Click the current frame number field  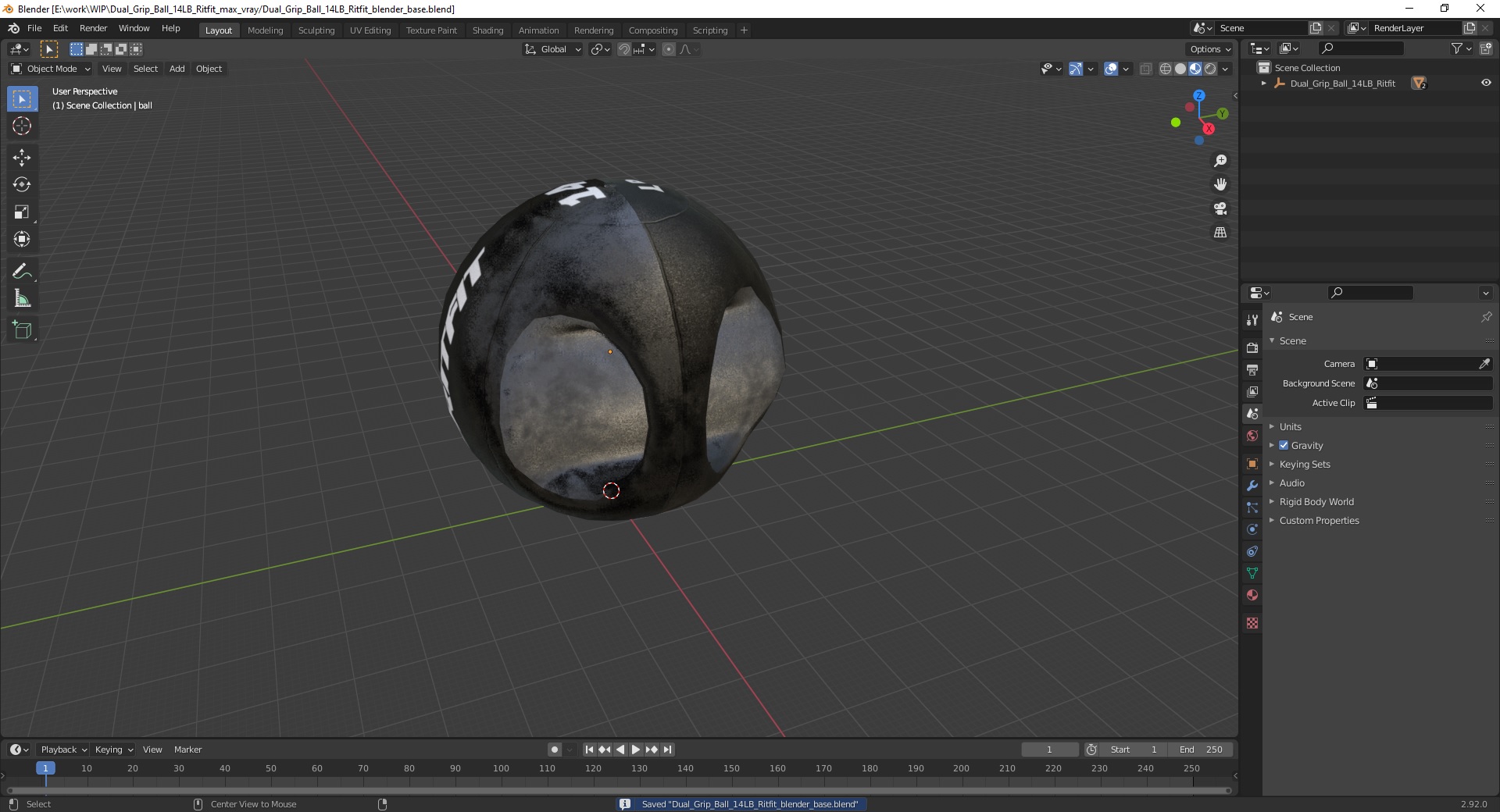pyautogui.click(x=1049, y=750)
